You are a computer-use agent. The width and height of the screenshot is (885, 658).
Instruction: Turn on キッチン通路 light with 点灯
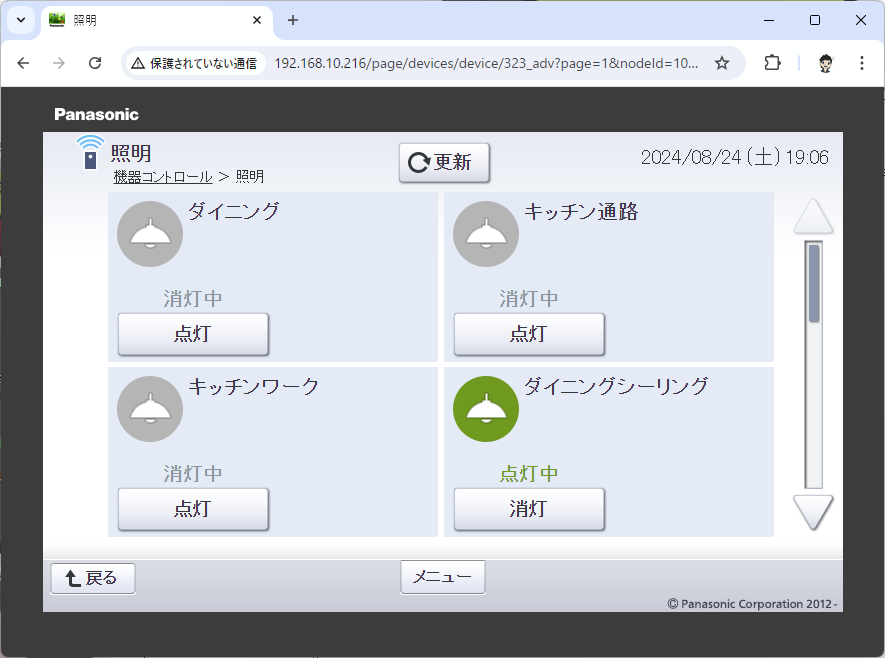click(x=529, y=334)
